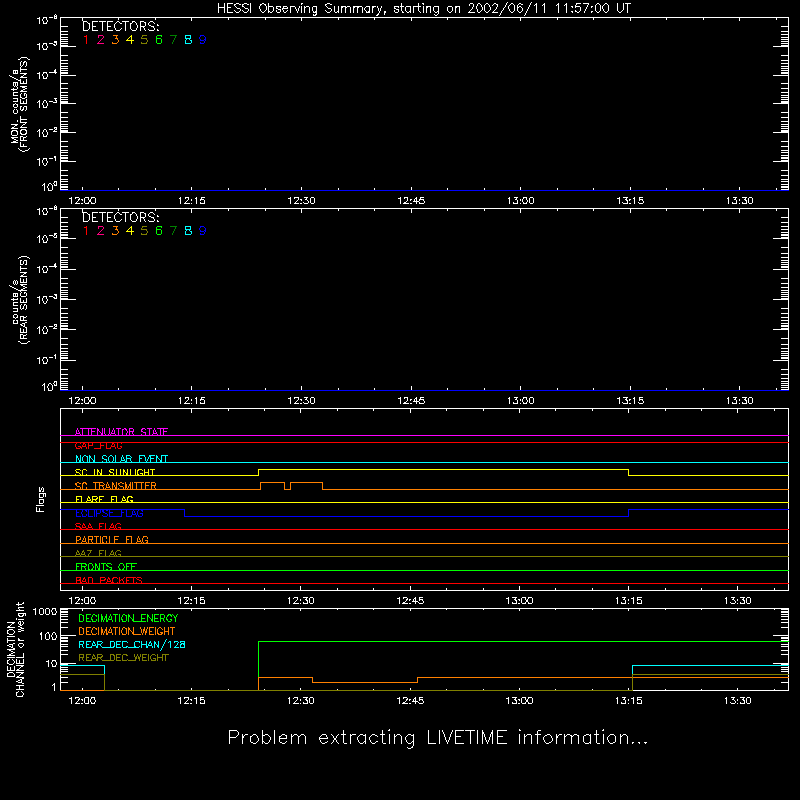Screen dimensions: 800x800
Task: Click the 1000 tick label on decimation axis
Action: point(45,612)
